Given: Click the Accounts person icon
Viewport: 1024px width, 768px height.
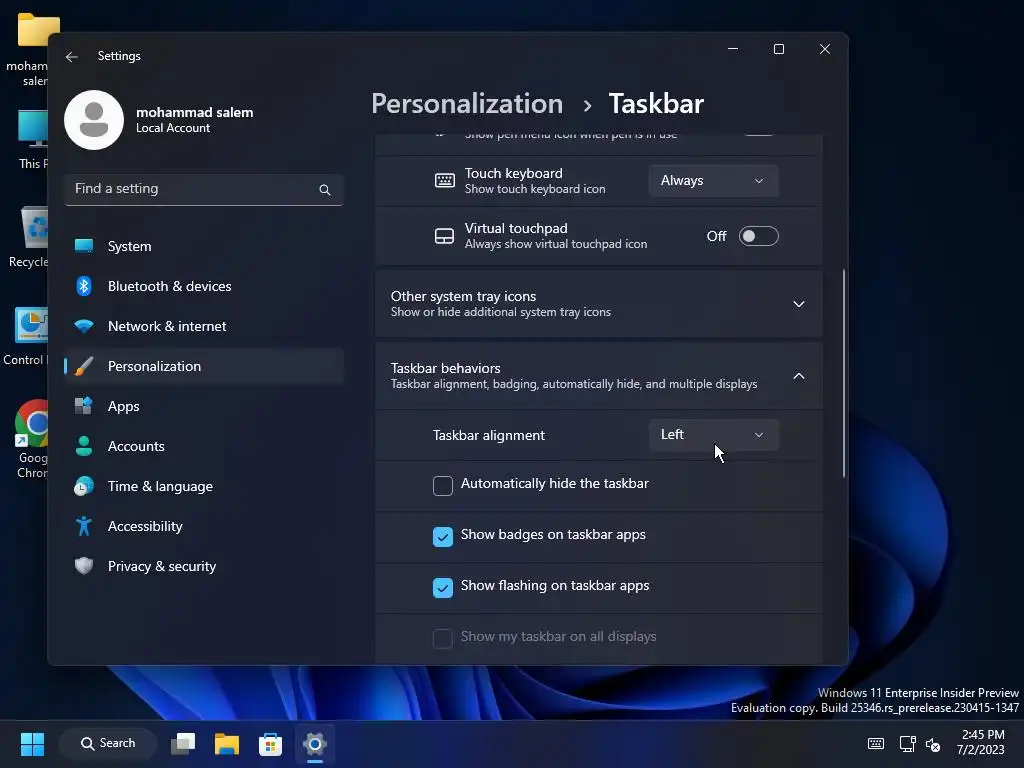Looking at the screenshot, I should click(x=84, y=446).
